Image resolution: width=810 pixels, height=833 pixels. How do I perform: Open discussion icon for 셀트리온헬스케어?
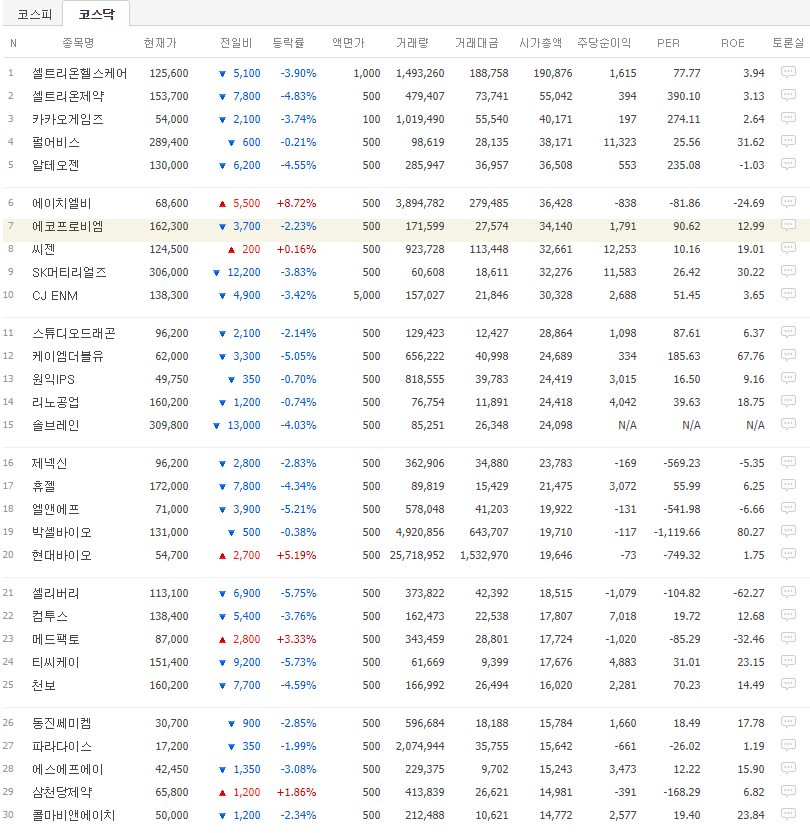tap(788, 72)
